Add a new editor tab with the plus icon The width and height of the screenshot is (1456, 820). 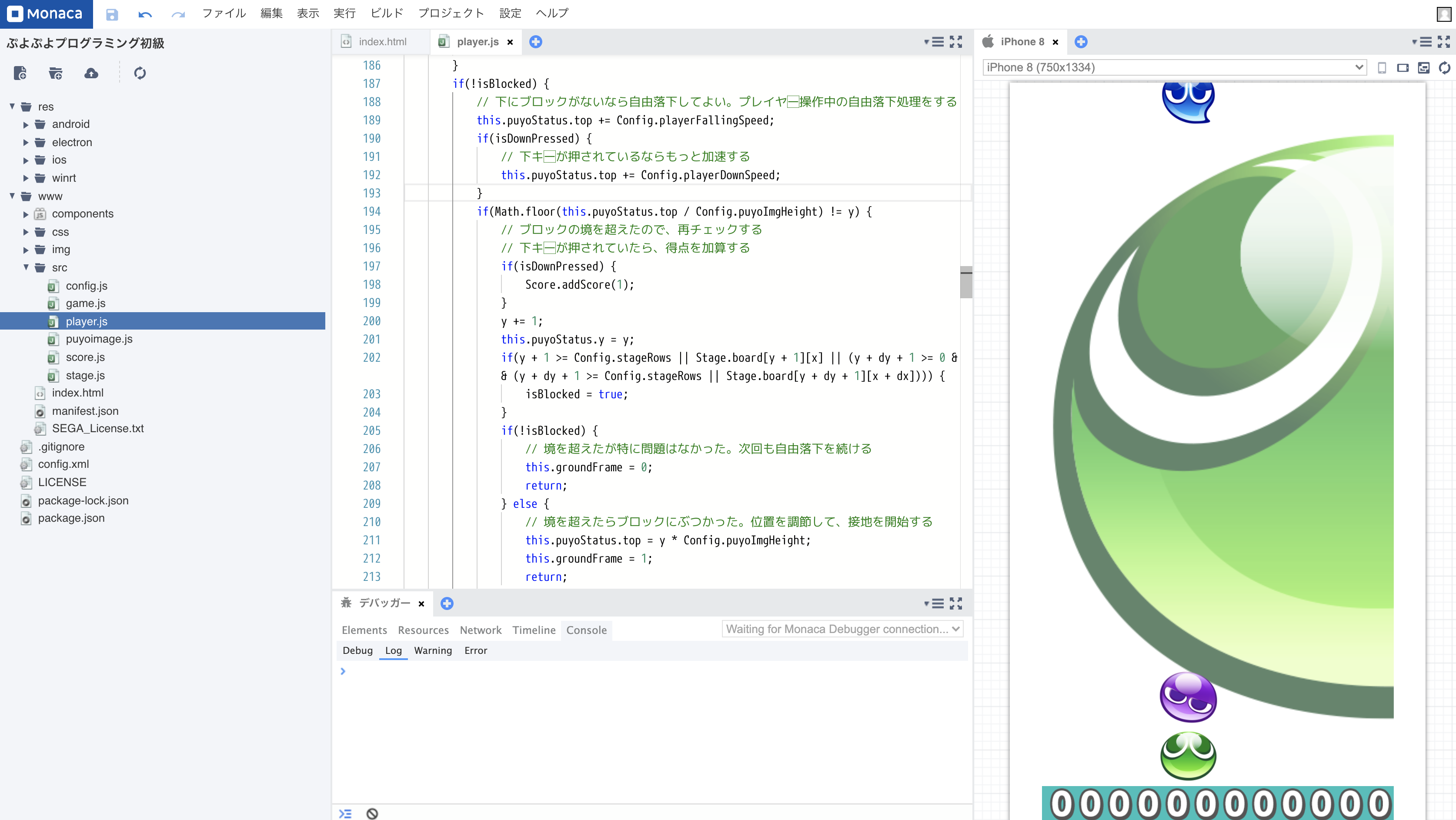click(x=535, y=42)
